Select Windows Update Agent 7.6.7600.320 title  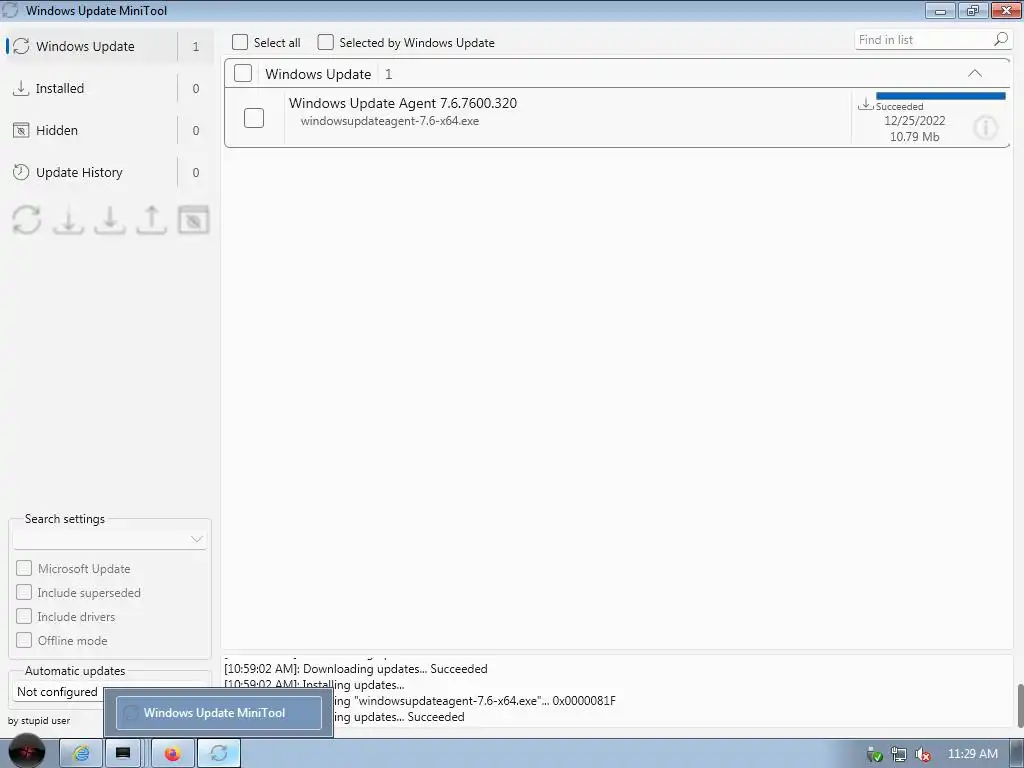(x=403, y=103)
